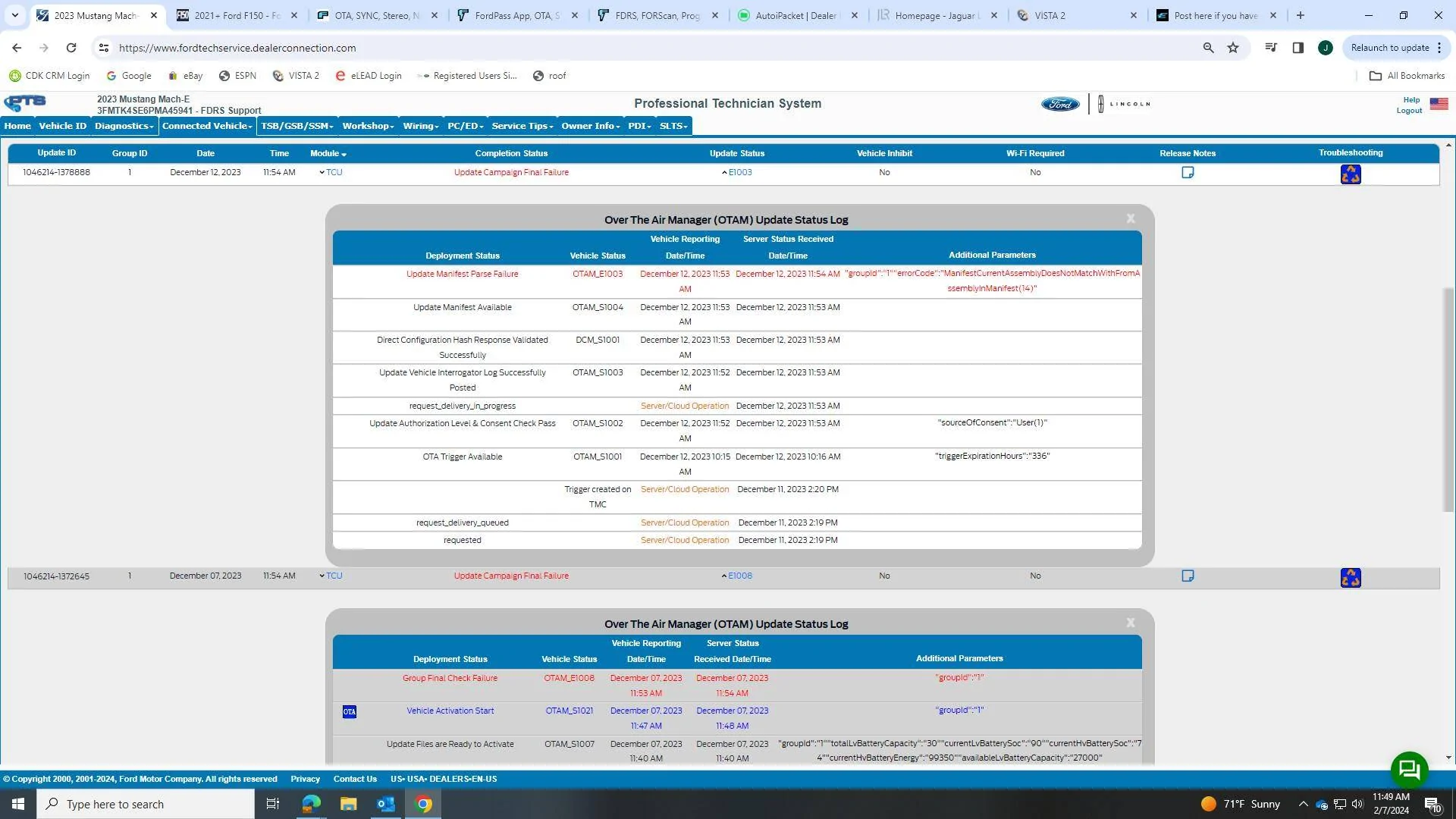This screenshot has width=1456, height=819.
Task: Go to the Home menu
Action: 17,126
